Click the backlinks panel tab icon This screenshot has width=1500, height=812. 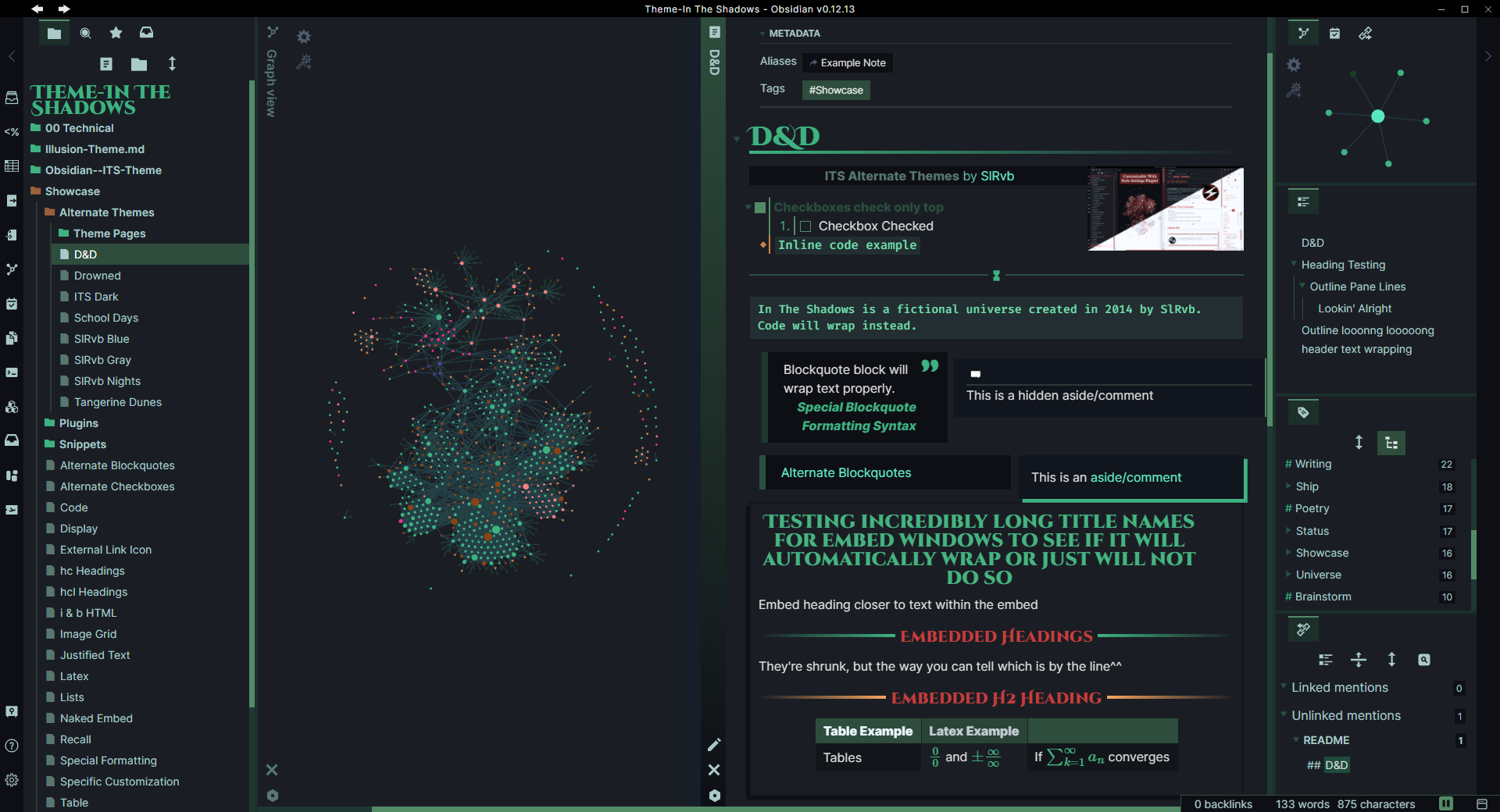click(1303, 629)
